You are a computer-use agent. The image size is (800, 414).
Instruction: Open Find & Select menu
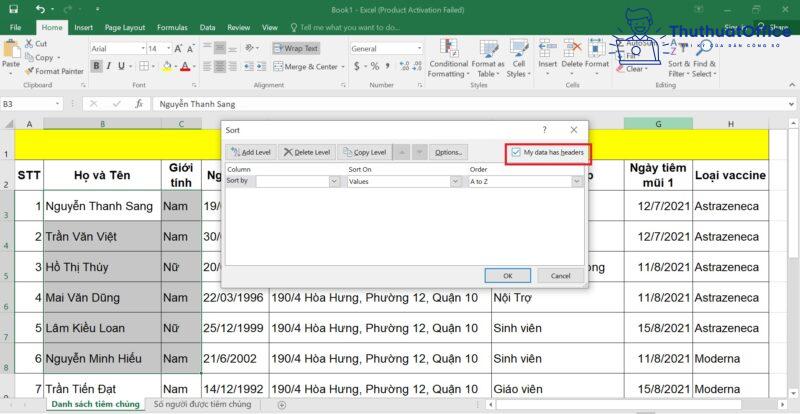705,58
